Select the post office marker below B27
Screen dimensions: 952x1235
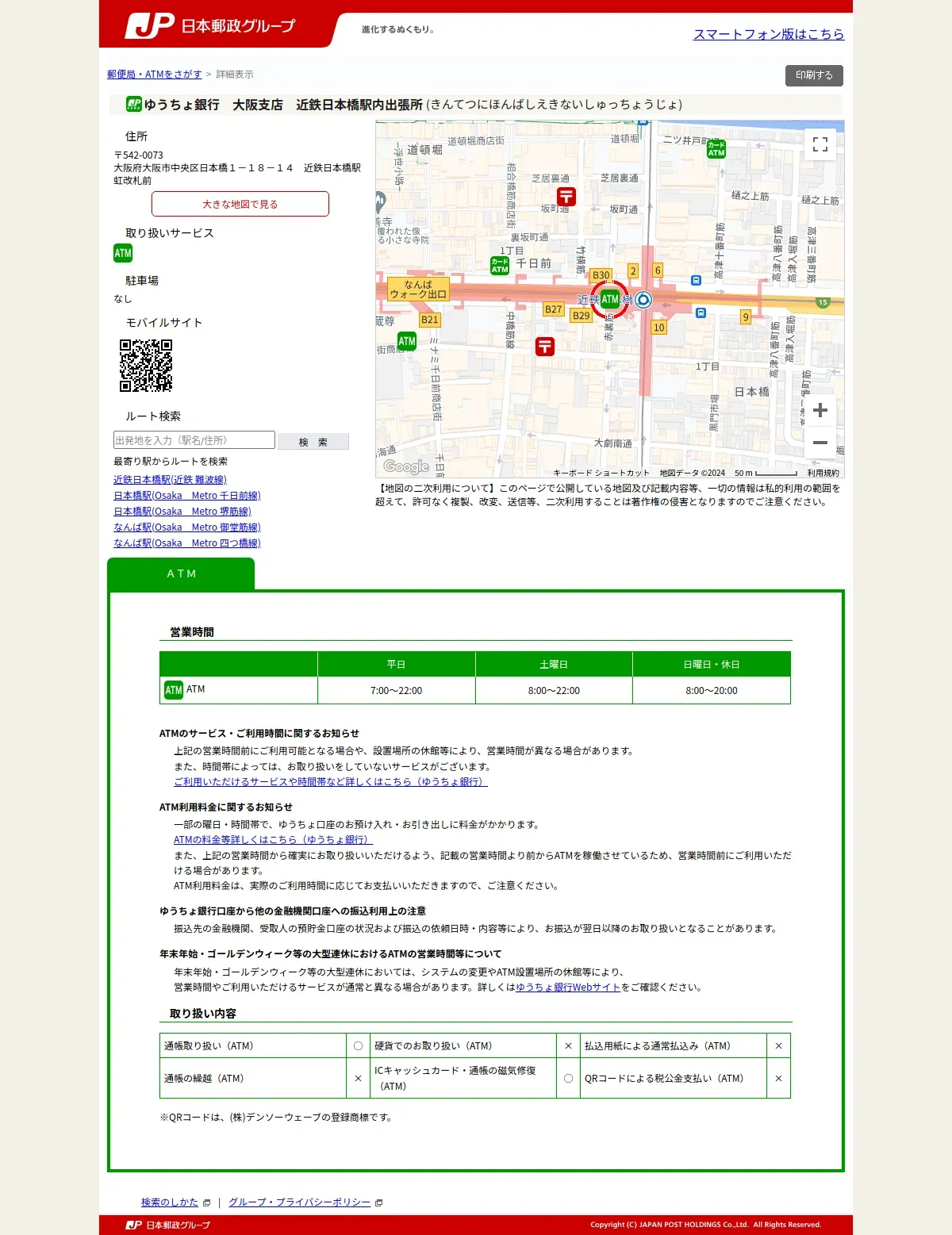point(545,346)
